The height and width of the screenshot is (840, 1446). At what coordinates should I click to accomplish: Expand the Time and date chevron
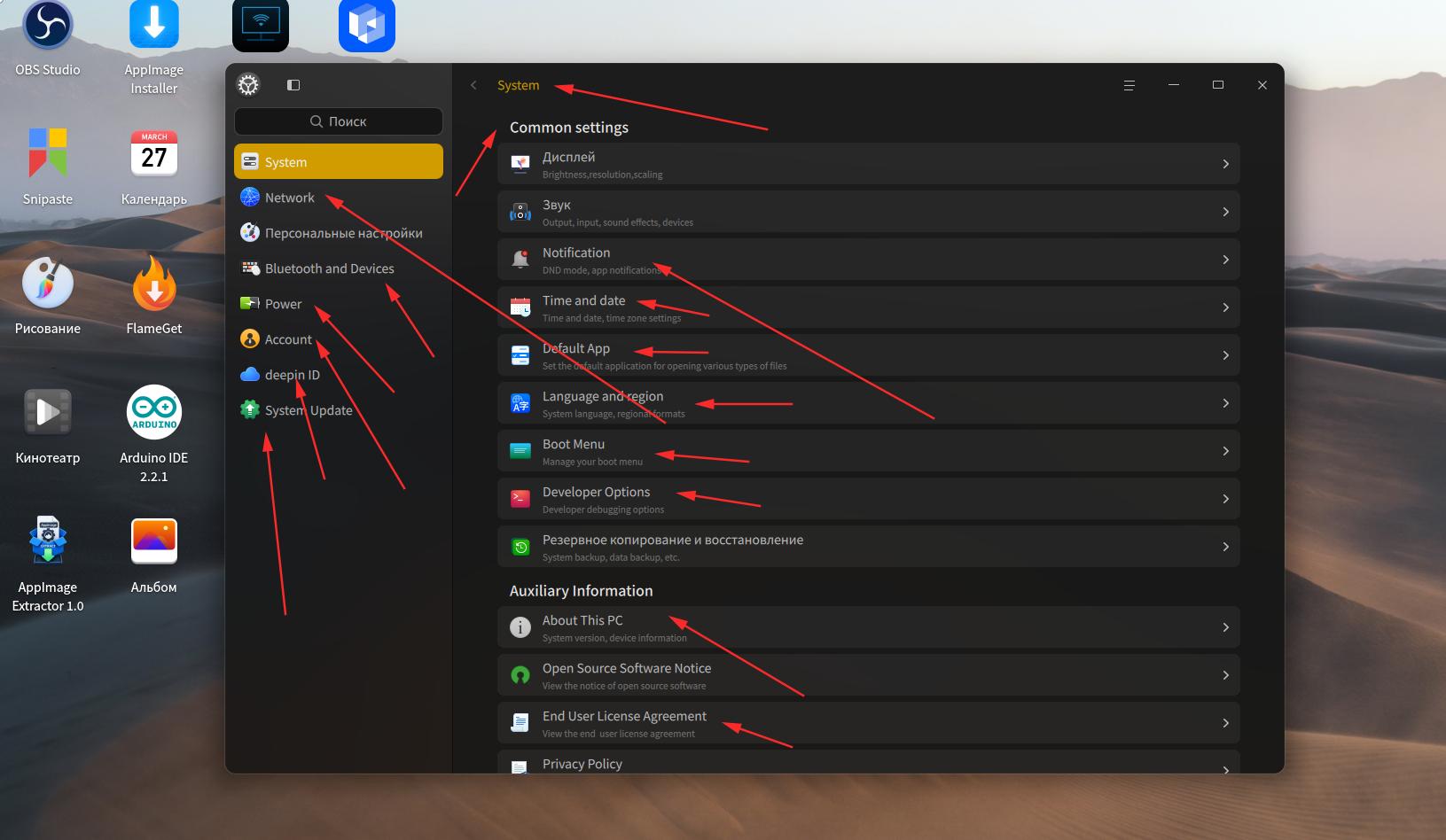(1225, 307)
